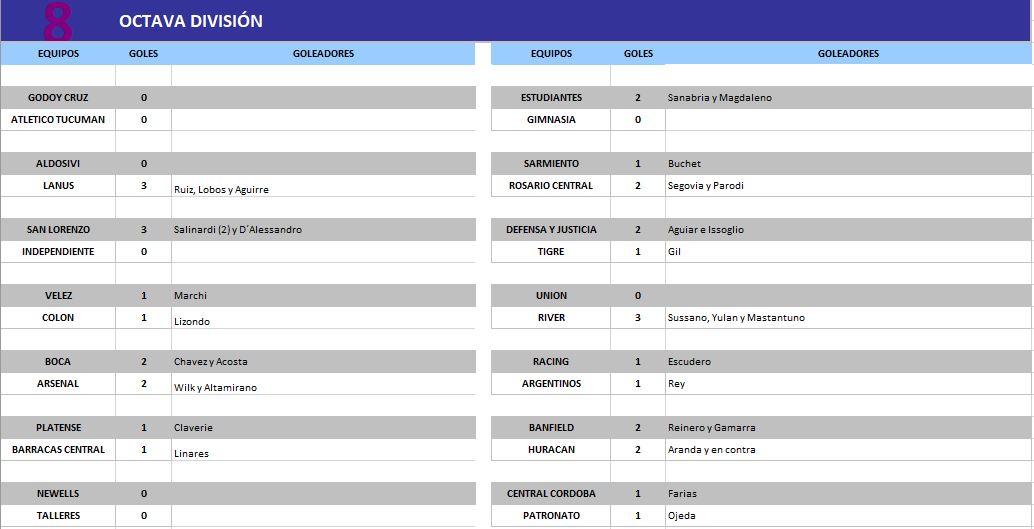Image resolution: width=1034 pixels, height=529 pixels.
Task: Select the cell 'Wilk y Altamirano'
Action: click(x=323, y=384)
